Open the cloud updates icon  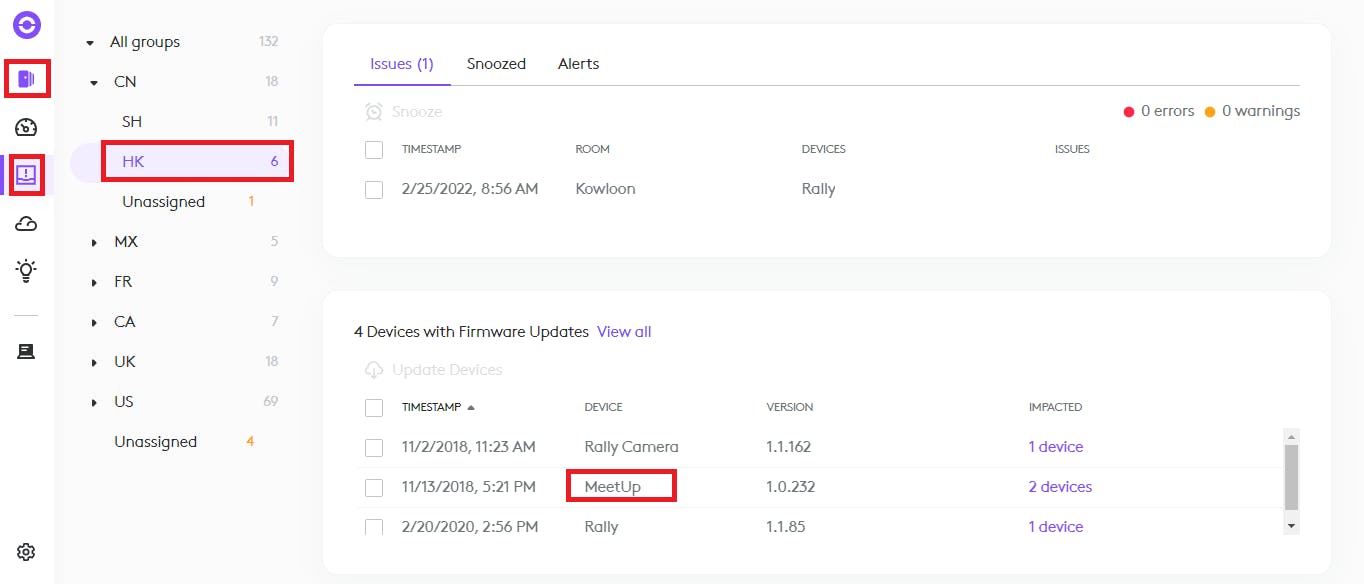(27, 224)
